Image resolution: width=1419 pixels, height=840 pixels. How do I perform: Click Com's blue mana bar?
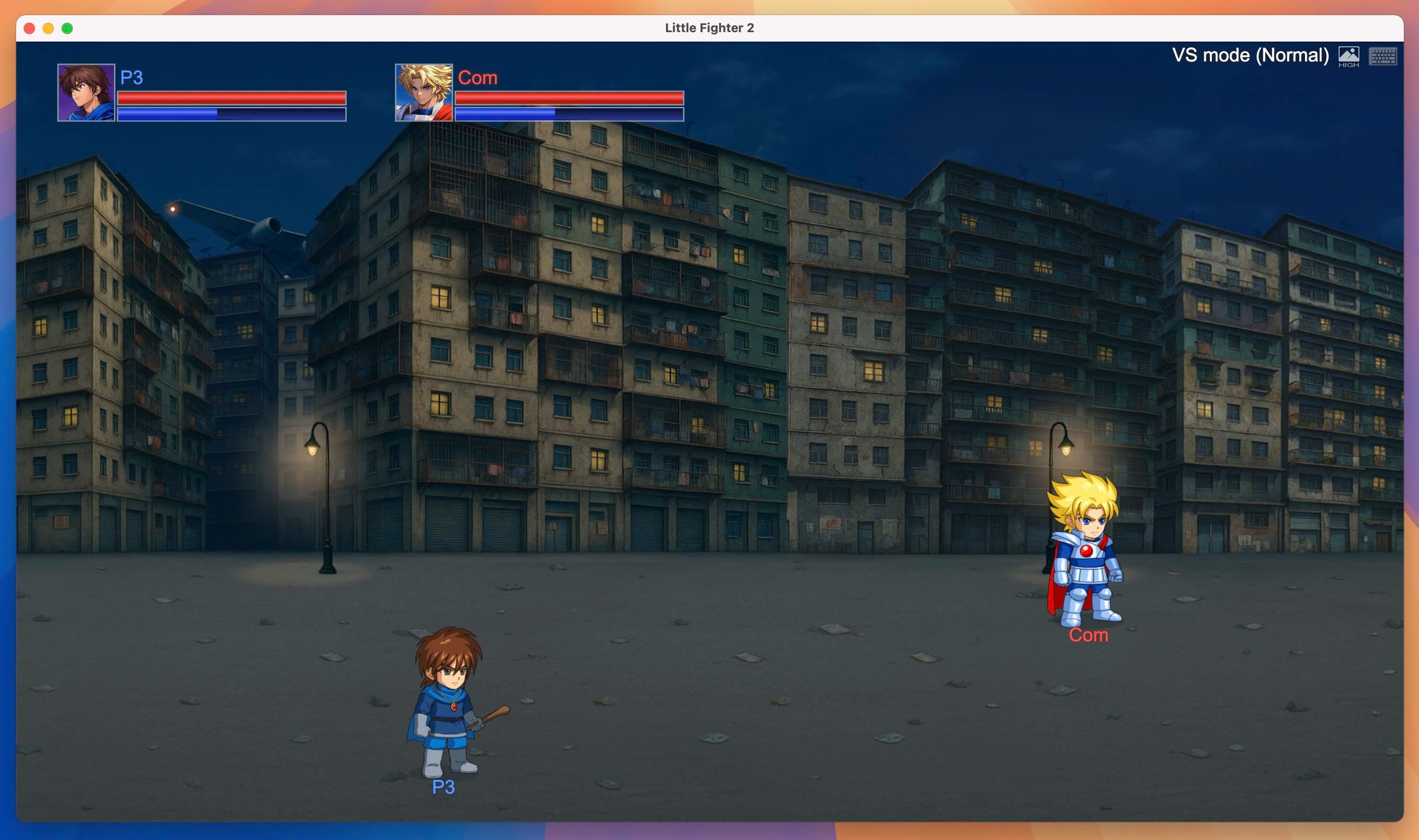[x=569, y=114]
